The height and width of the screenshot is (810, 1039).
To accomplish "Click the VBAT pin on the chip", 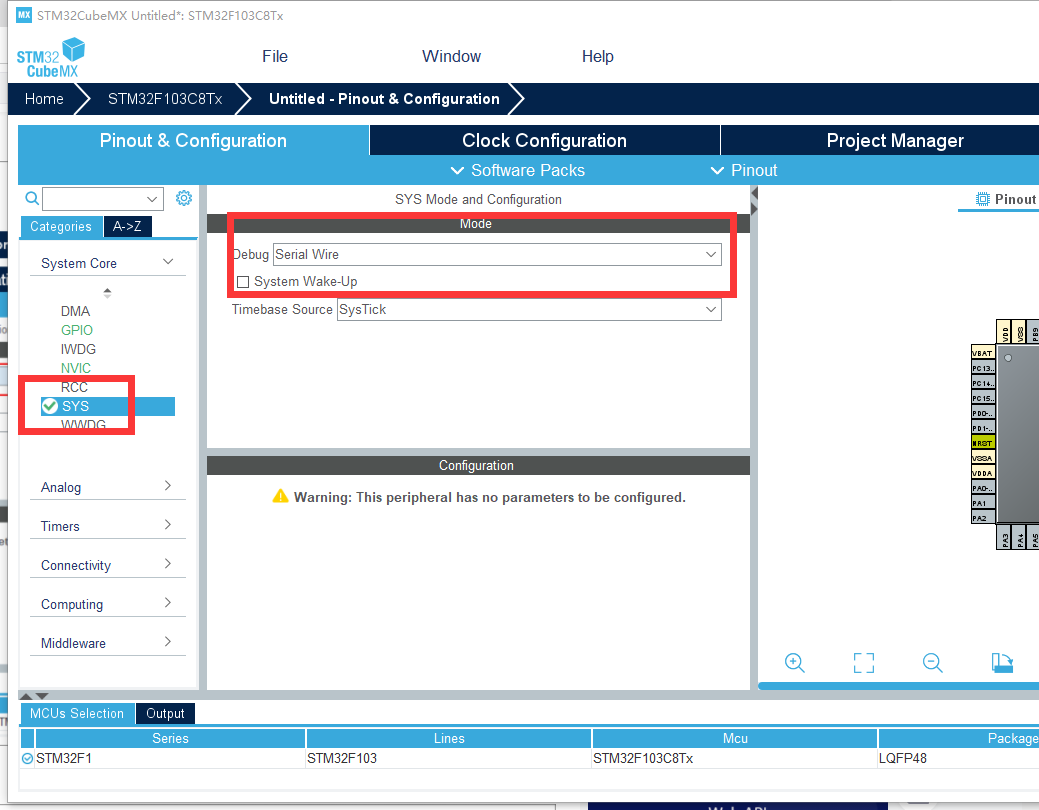I will (983, 353).
